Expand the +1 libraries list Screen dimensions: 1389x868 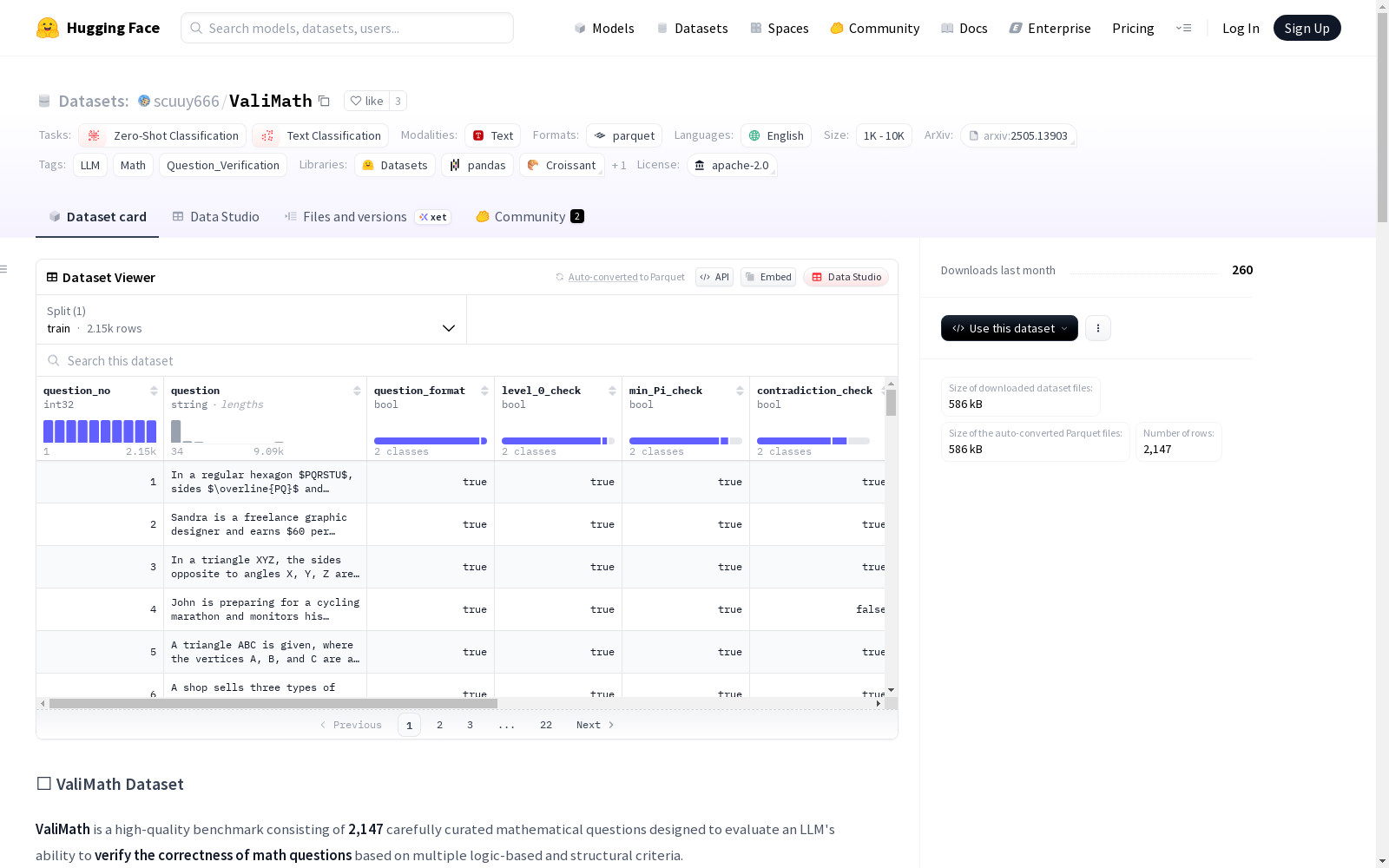coord(619,165)
